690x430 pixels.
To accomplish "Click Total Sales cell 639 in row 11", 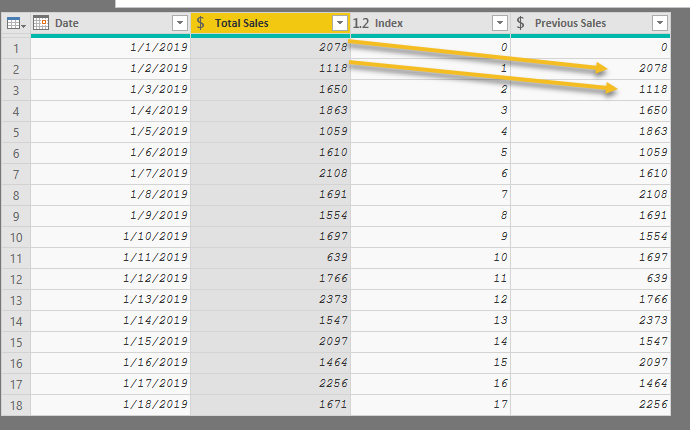I will click(x=271, y=258).
